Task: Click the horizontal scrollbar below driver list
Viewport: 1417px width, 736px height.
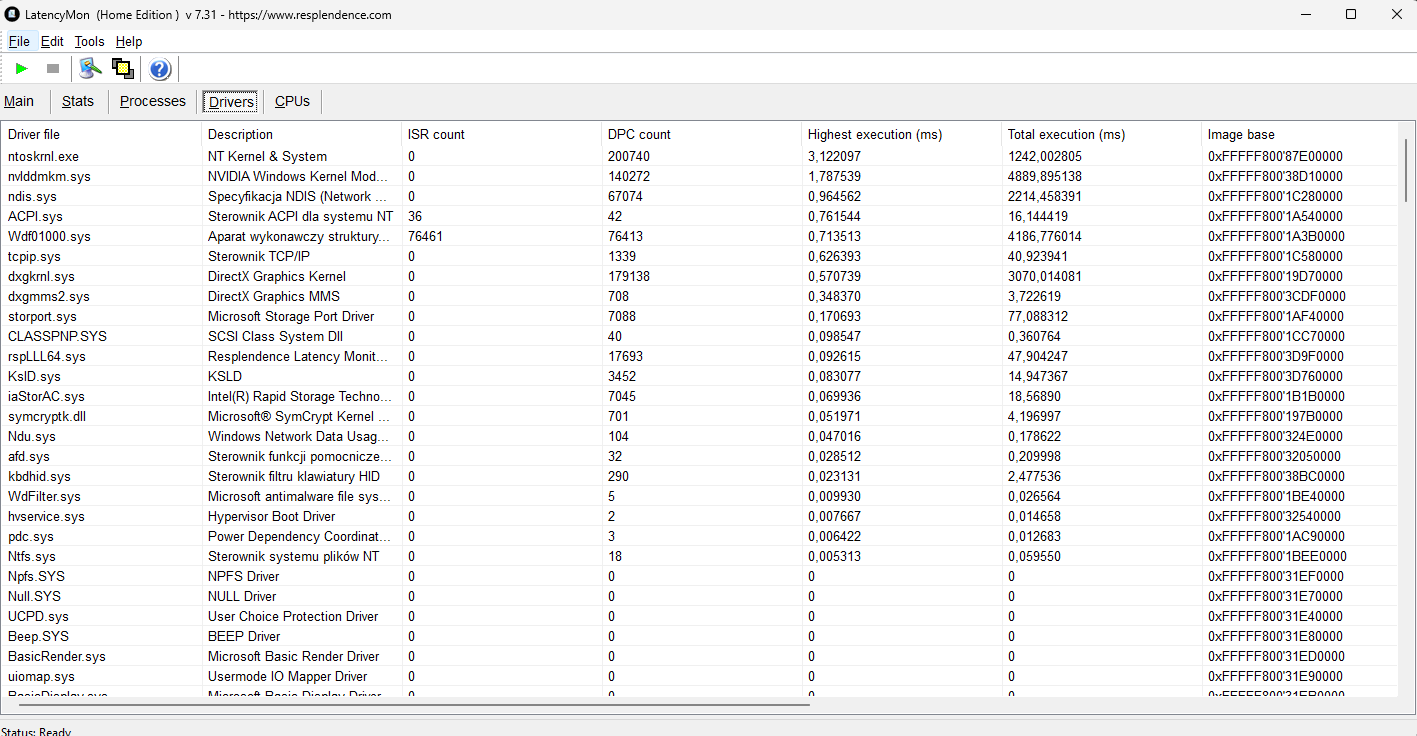Action: tap(414, 705)
